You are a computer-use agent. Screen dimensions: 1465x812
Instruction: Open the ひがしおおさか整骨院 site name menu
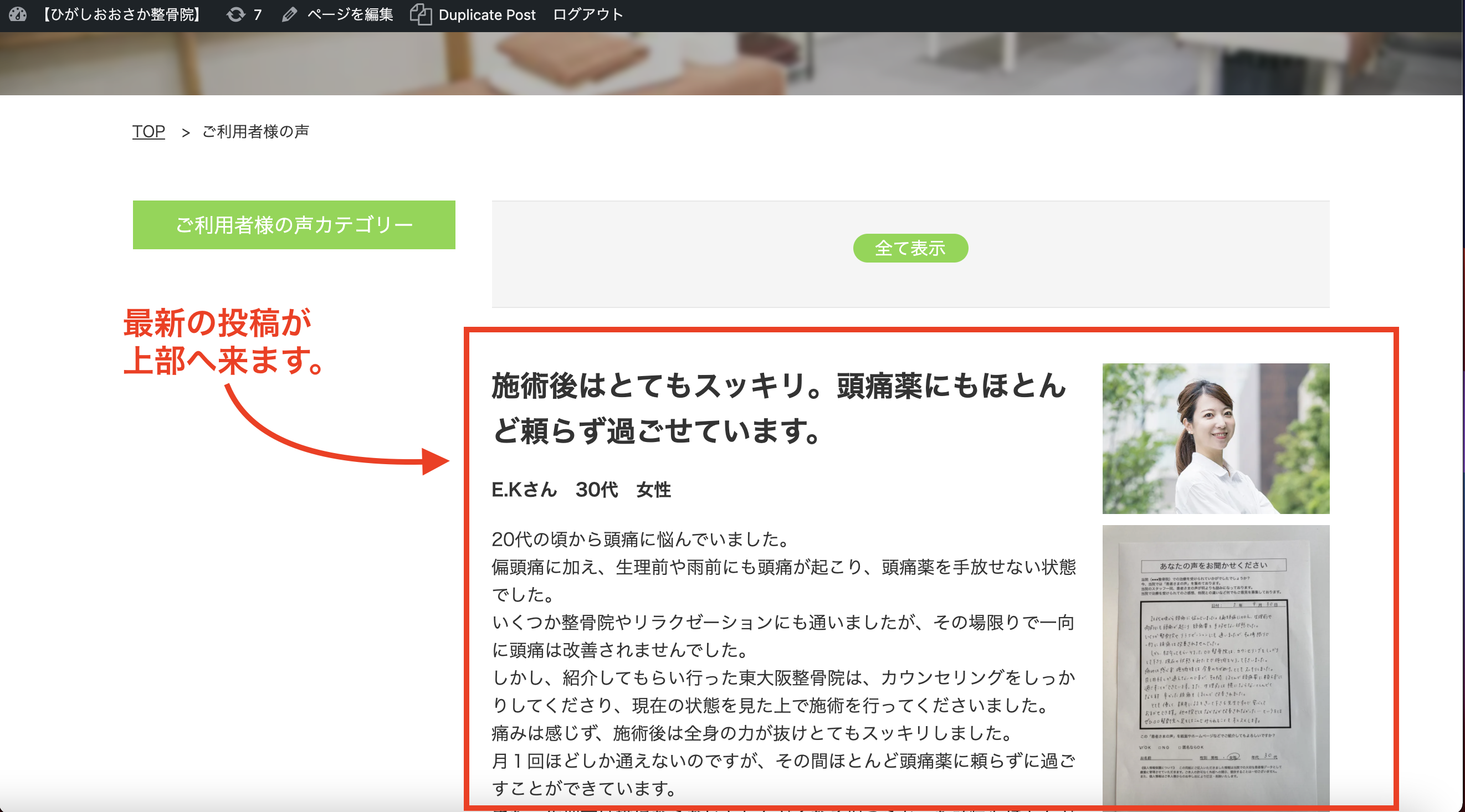pyautogui.click(x=122, y=14)
